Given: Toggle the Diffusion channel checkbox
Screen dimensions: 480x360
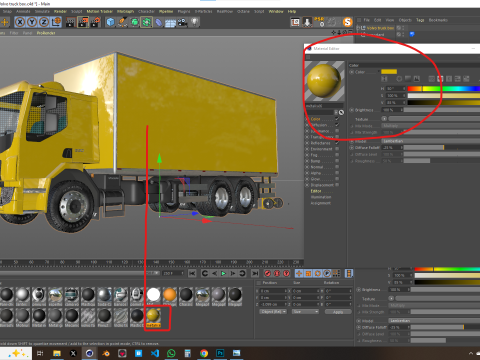Looking at the screenshot, I should pyautogui.click(x=337, y=125).
